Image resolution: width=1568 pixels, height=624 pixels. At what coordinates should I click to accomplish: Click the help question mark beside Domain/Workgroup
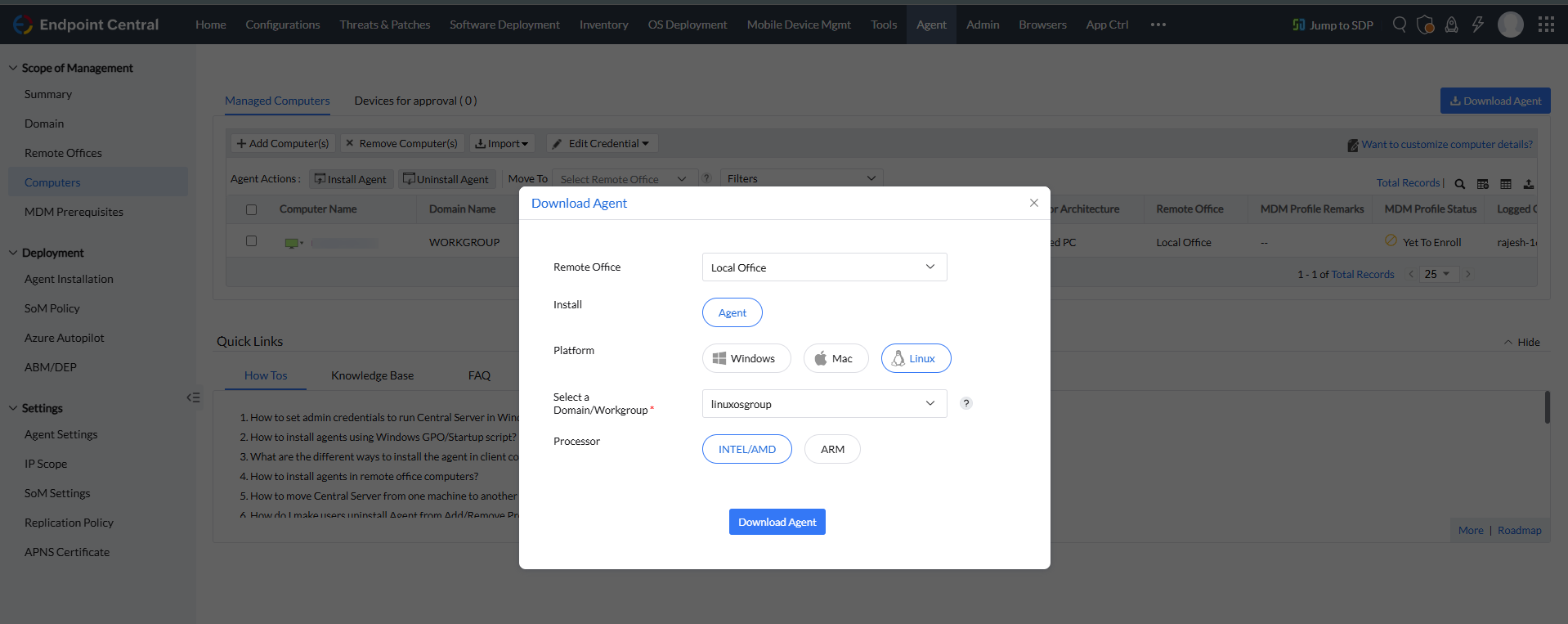click(966, 403)
